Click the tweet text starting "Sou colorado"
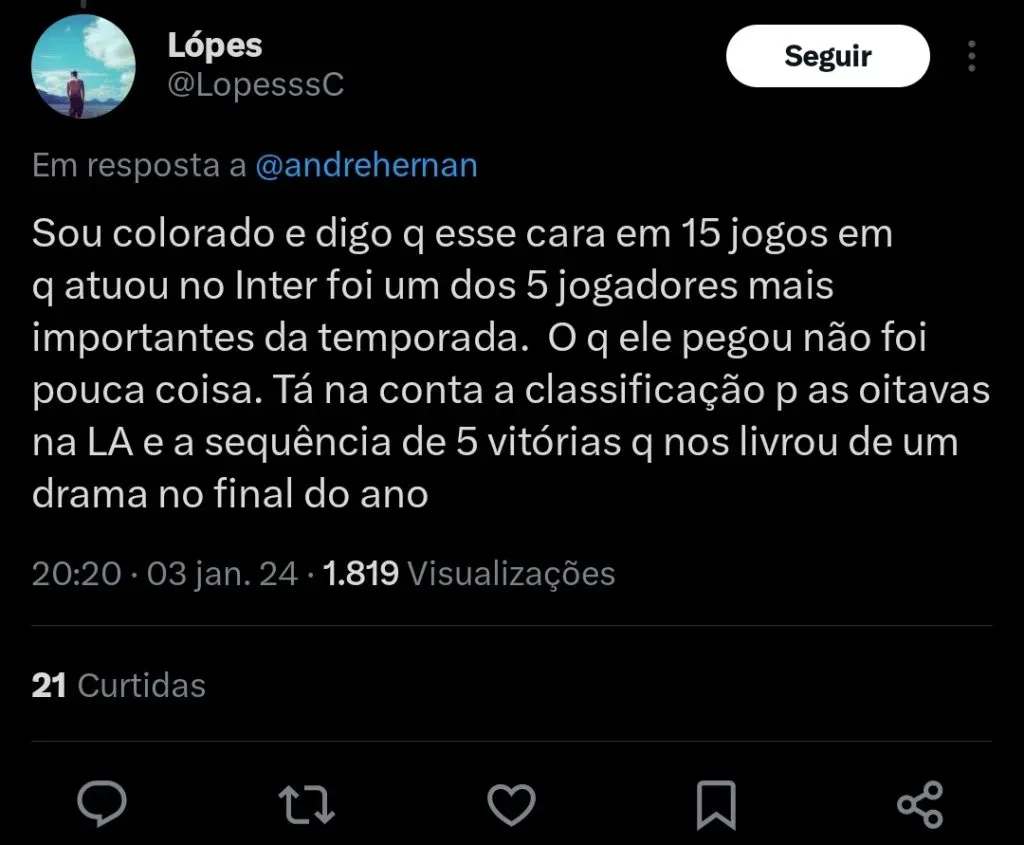 pyautogui.click(x=462, y=237)
